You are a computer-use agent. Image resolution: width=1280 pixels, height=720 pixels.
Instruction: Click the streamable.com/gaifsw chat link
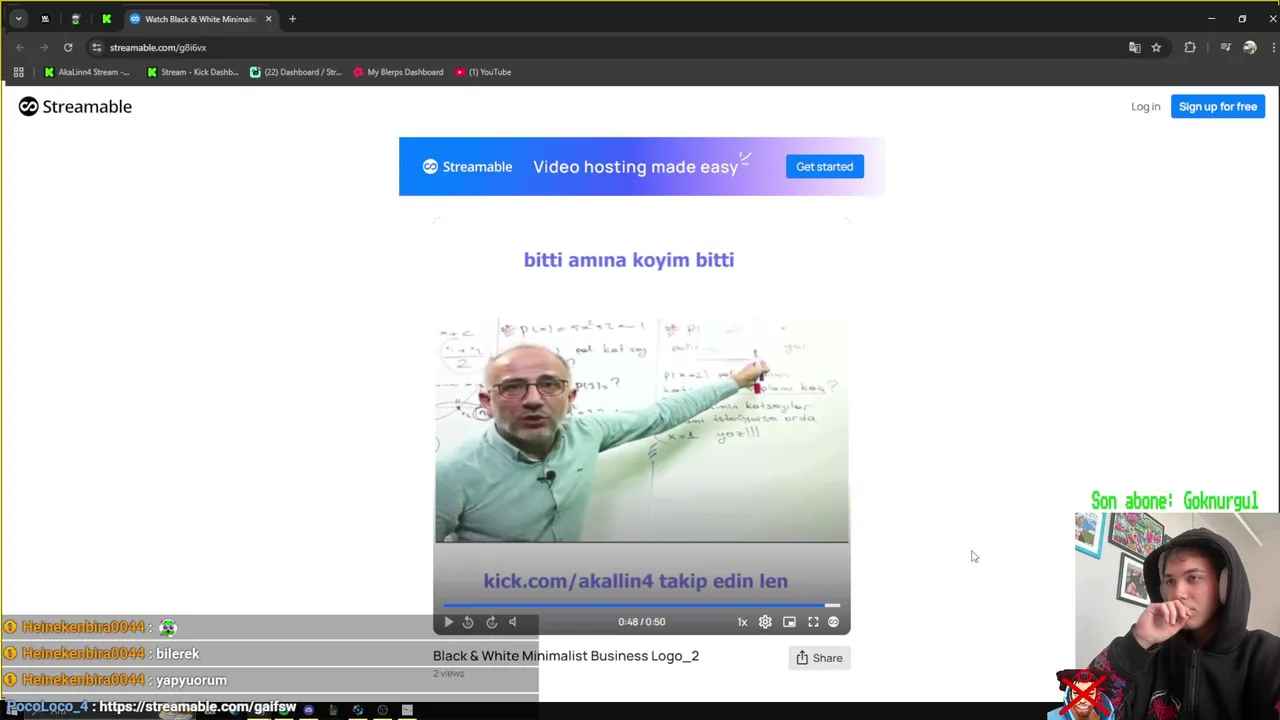(197, 707)
